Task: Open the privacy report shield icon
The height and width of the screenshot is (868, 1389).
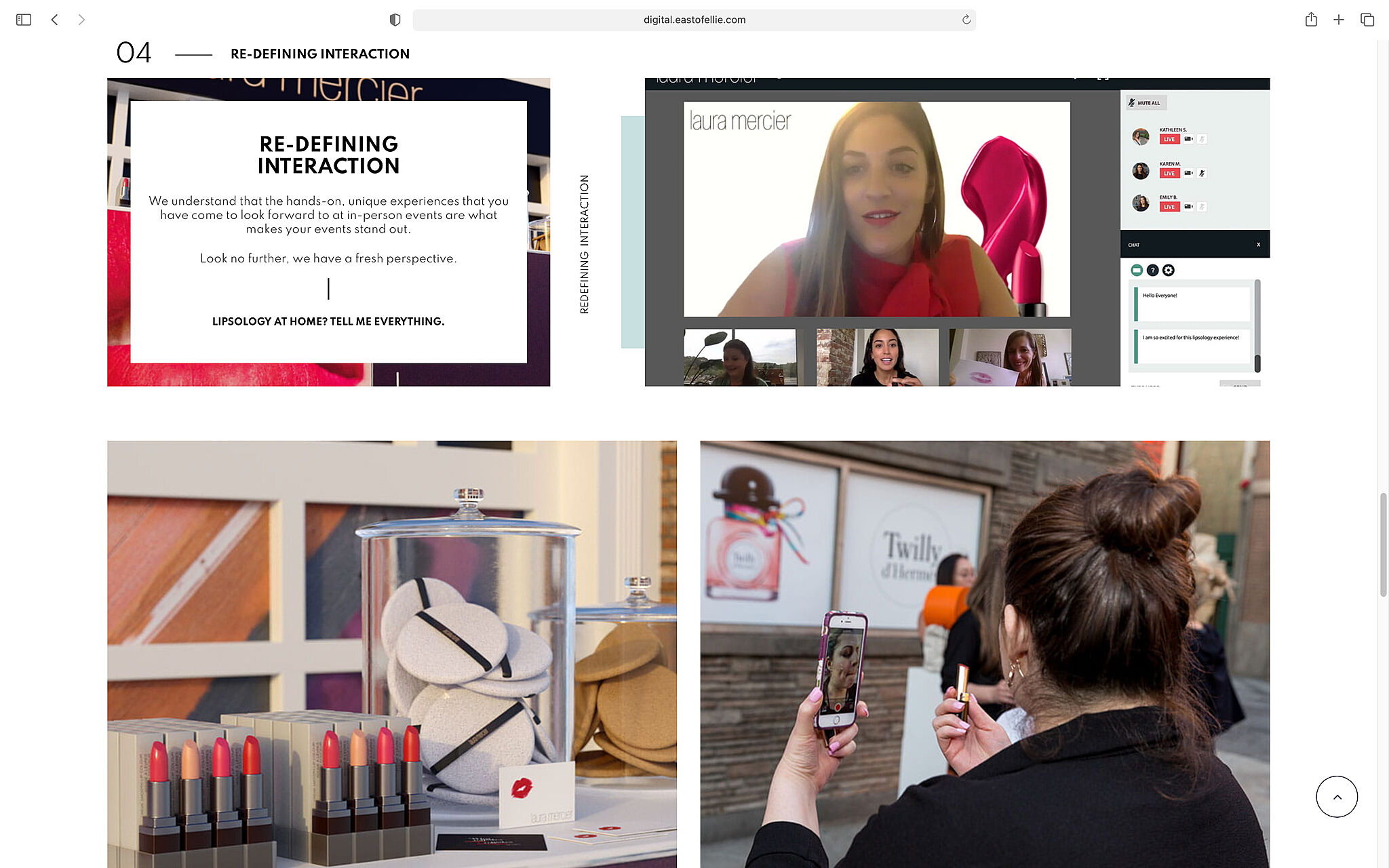Action: coord(395,20)
